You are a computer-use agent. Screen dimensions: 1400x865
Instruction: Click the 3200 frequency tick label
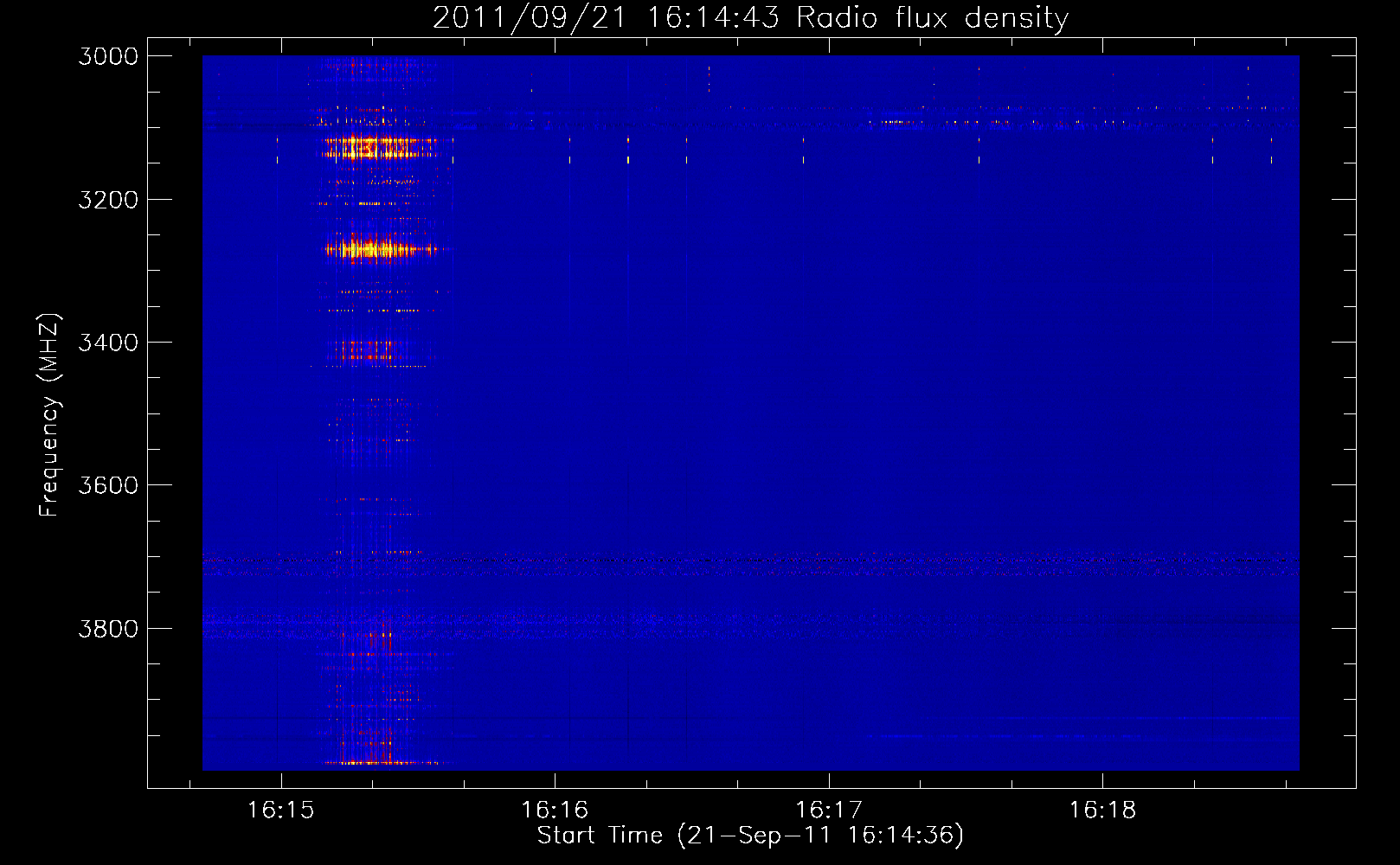coord(108,200)
